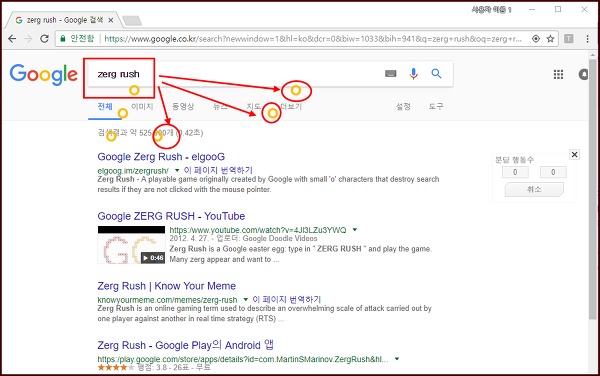The image size is (600, 376).
Task: Open Zerg Rush - Google Play Android result
Action: (185, 345)
